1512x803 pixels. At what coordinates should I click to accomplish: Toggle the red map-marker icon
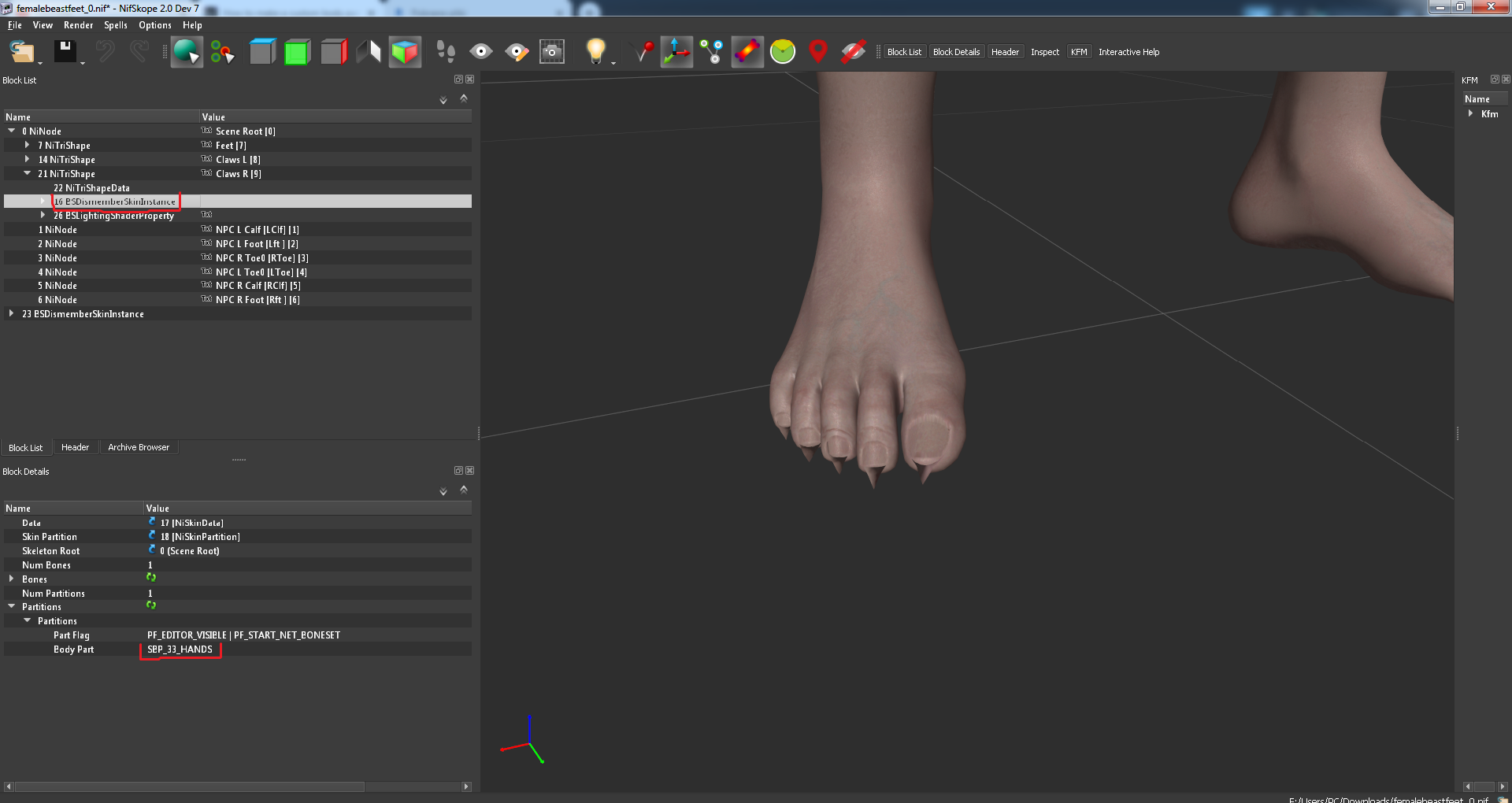point(818,52)
